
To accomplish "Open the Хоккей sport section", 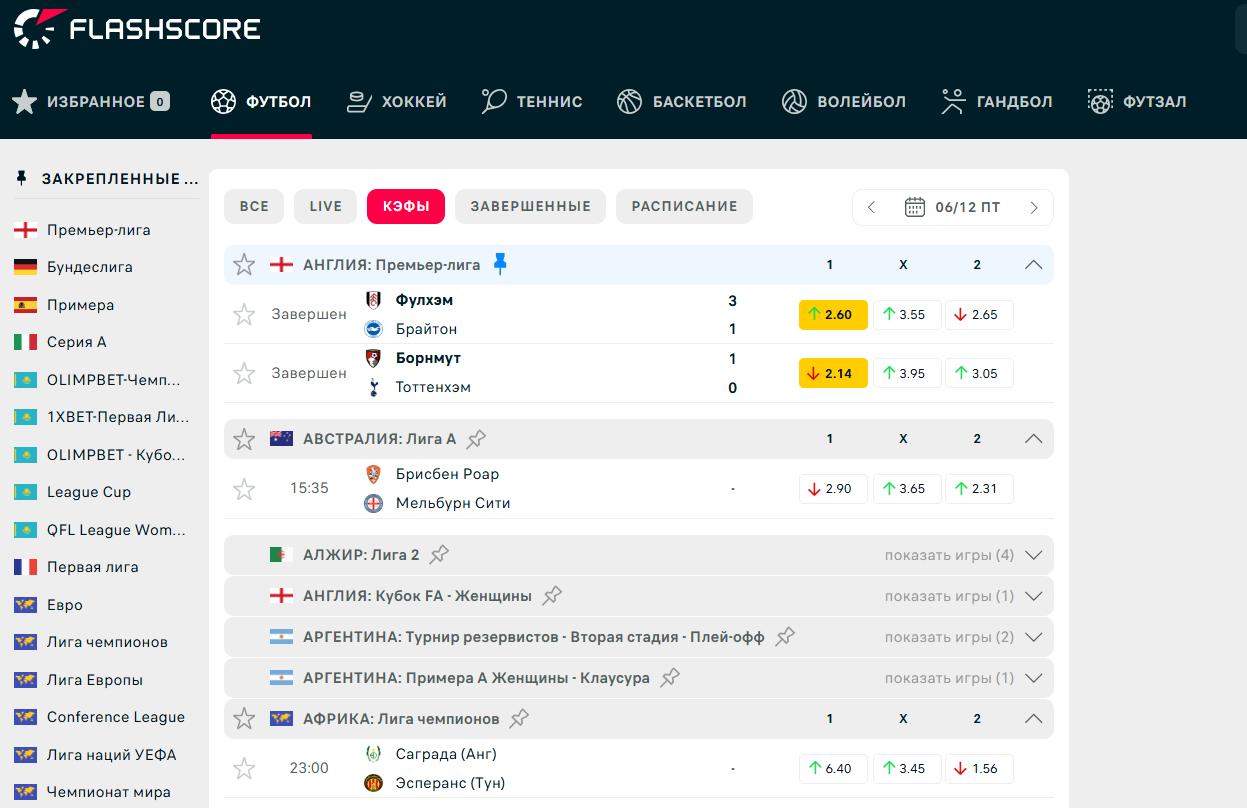I will click(396, 101).
